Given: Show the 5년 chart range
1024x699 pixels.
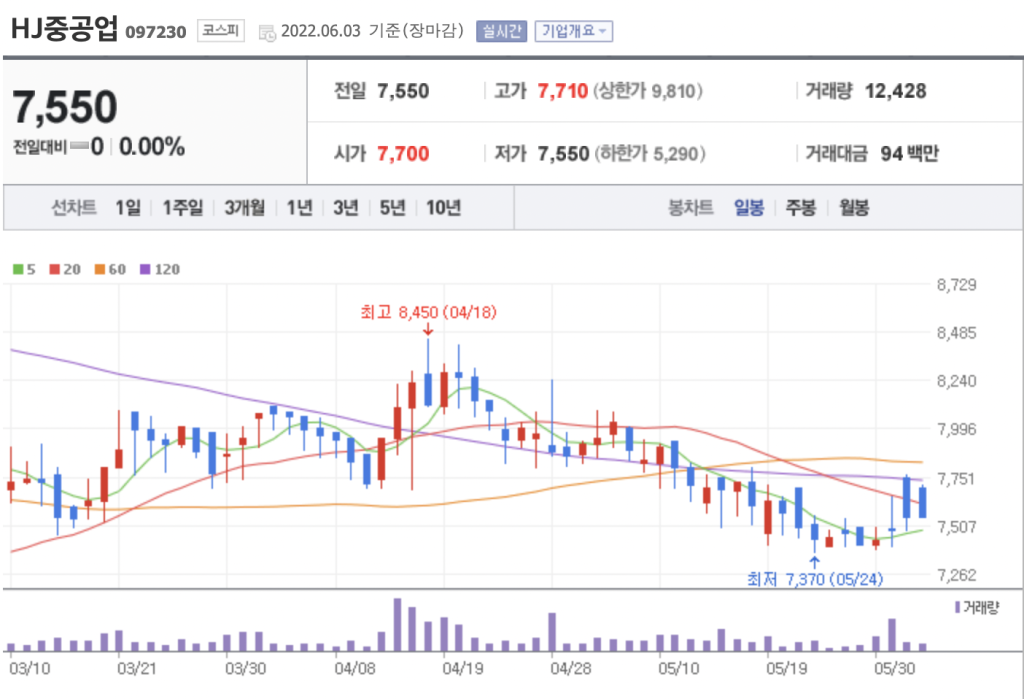Looking at the screenshot, I should pyautogui.click(x=393, y=208).
